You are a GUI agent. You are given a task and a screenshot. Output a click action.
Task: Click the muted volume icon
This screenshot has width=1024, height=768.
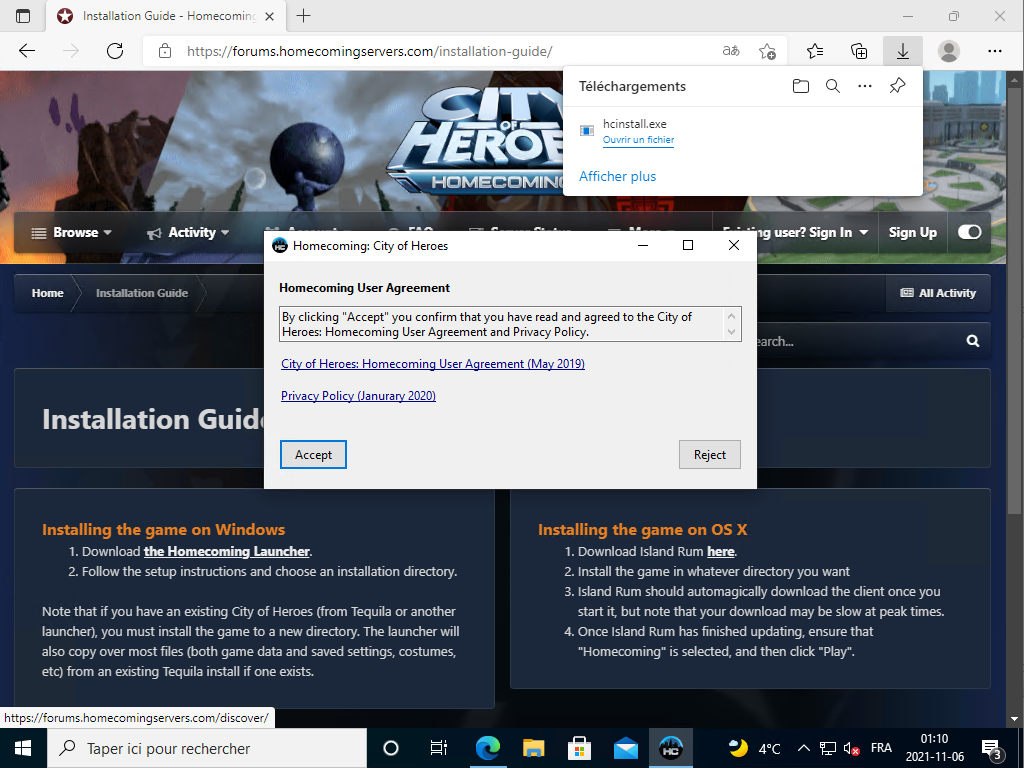(851, 748)
